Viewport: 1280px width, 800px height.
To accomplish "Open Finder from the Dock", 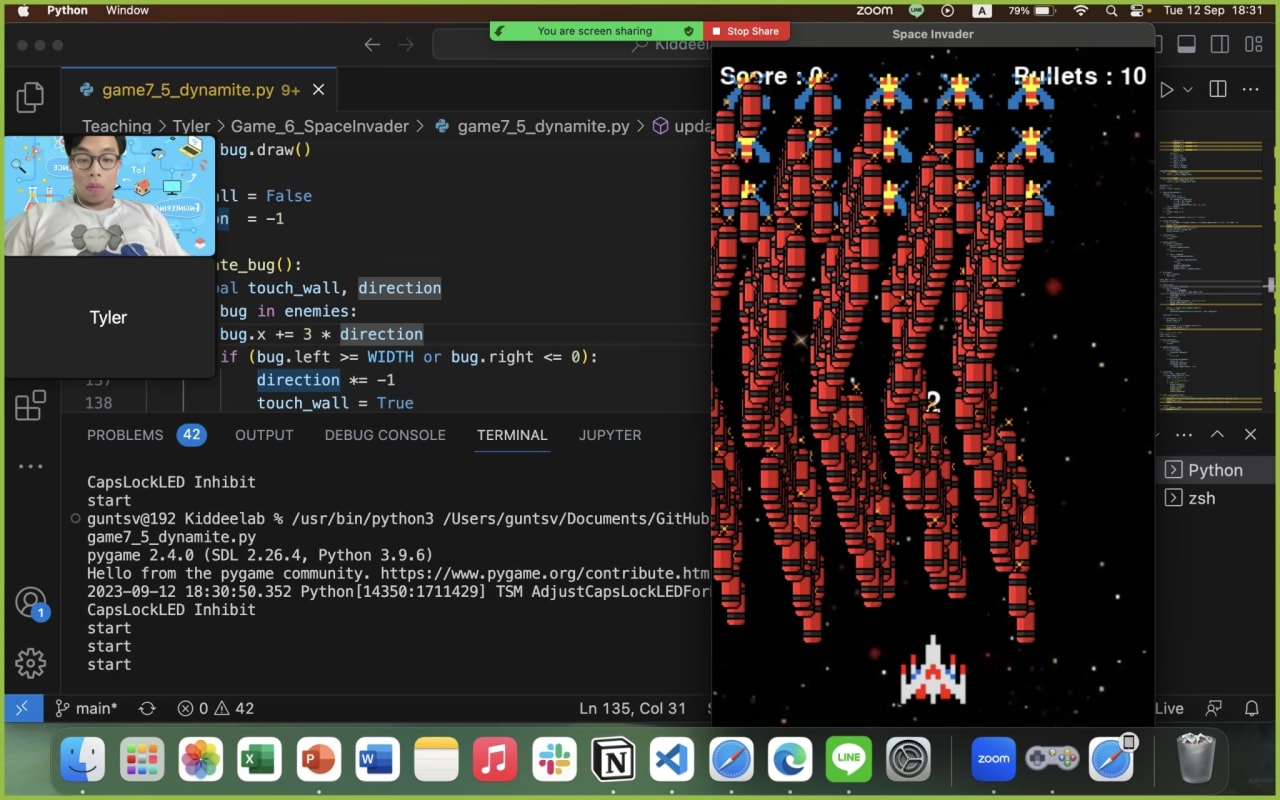I will point(83,760).
